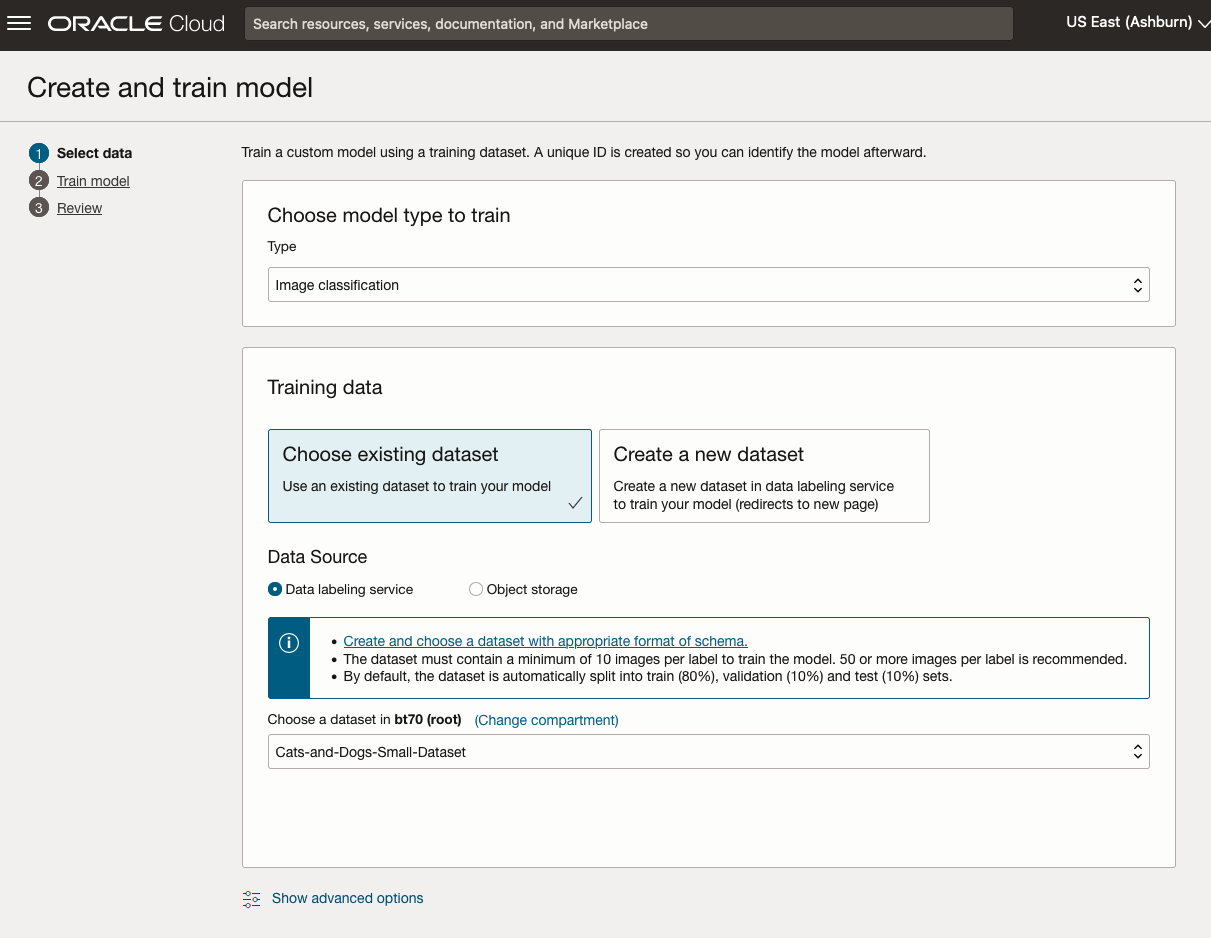This screenshot has height=938, width=1211.
Task: Click the advanced options sliders icon
Action: pyautogui.click(x=252, y=899)
